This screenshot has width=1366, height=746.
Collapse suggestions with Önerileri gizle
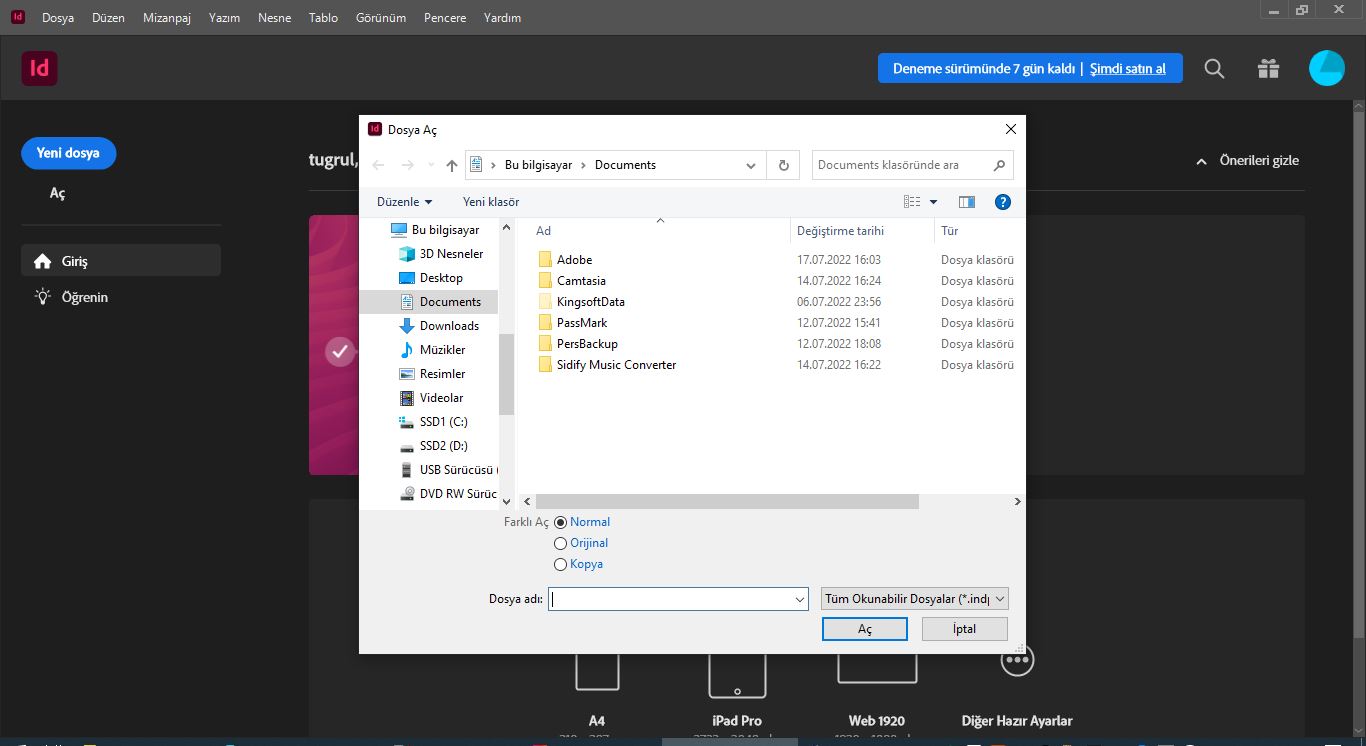pos(1247,161)
